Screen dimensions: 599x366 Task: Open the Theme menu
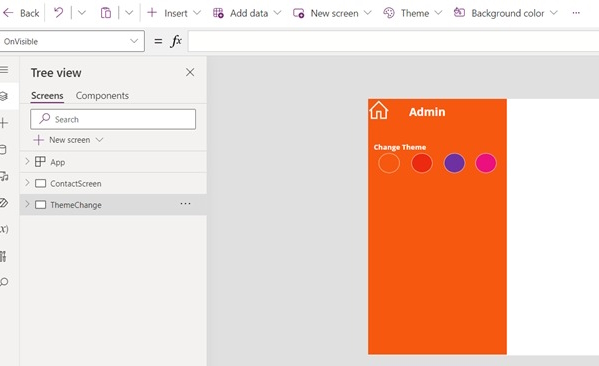pos(413,13)
